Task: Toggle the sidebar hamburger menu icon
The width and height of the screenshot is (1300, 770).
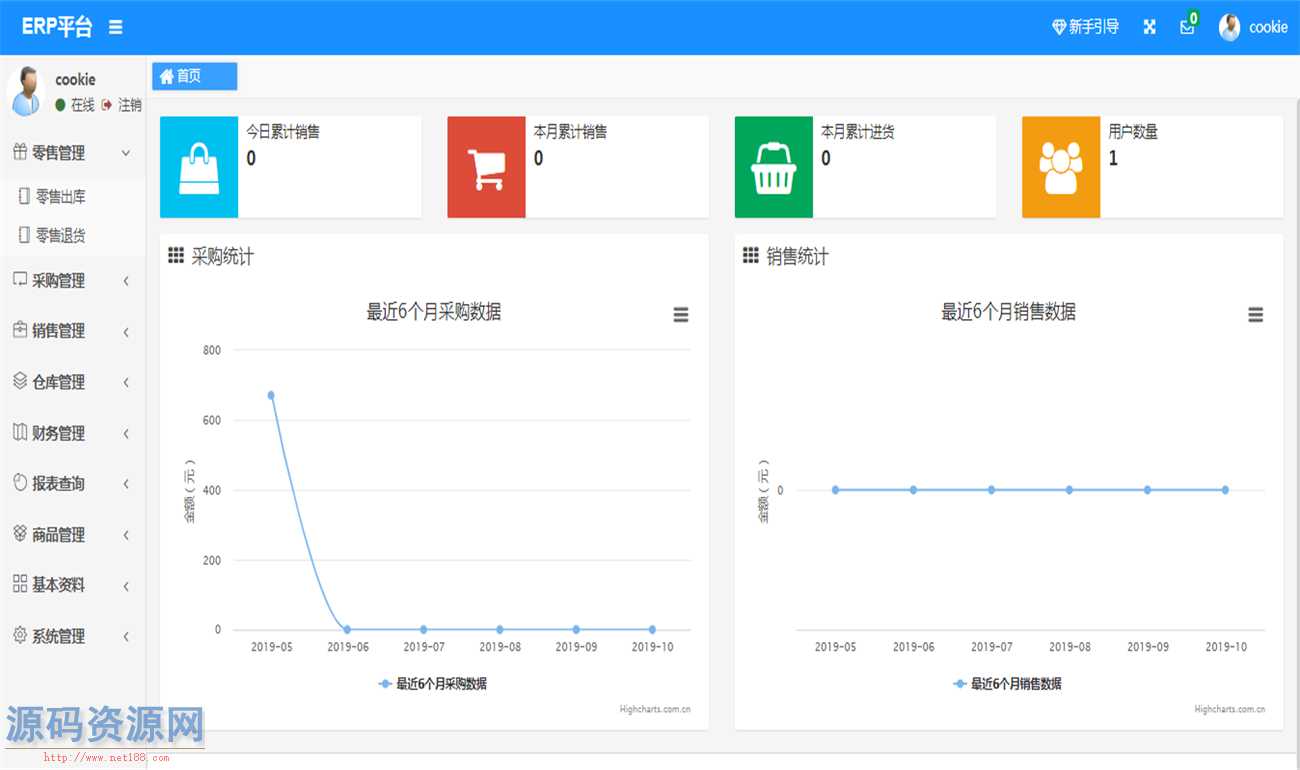Action: (x=116, y=27)
